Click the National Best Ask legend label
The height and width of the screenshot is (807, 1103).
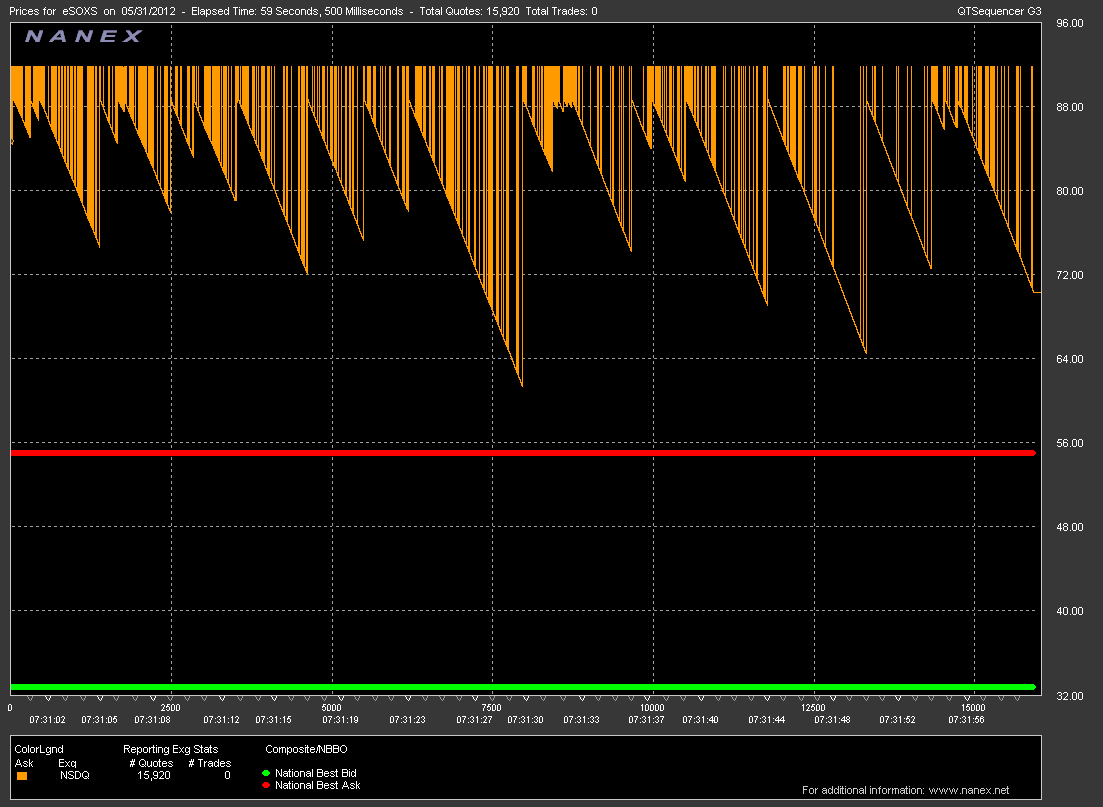click(x=317, y=786)
